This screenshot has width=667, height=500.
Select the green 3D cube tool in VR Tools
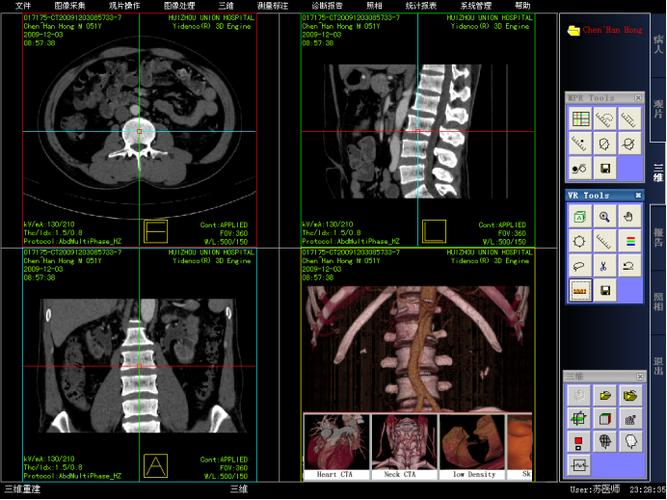[x=579, y=217]
